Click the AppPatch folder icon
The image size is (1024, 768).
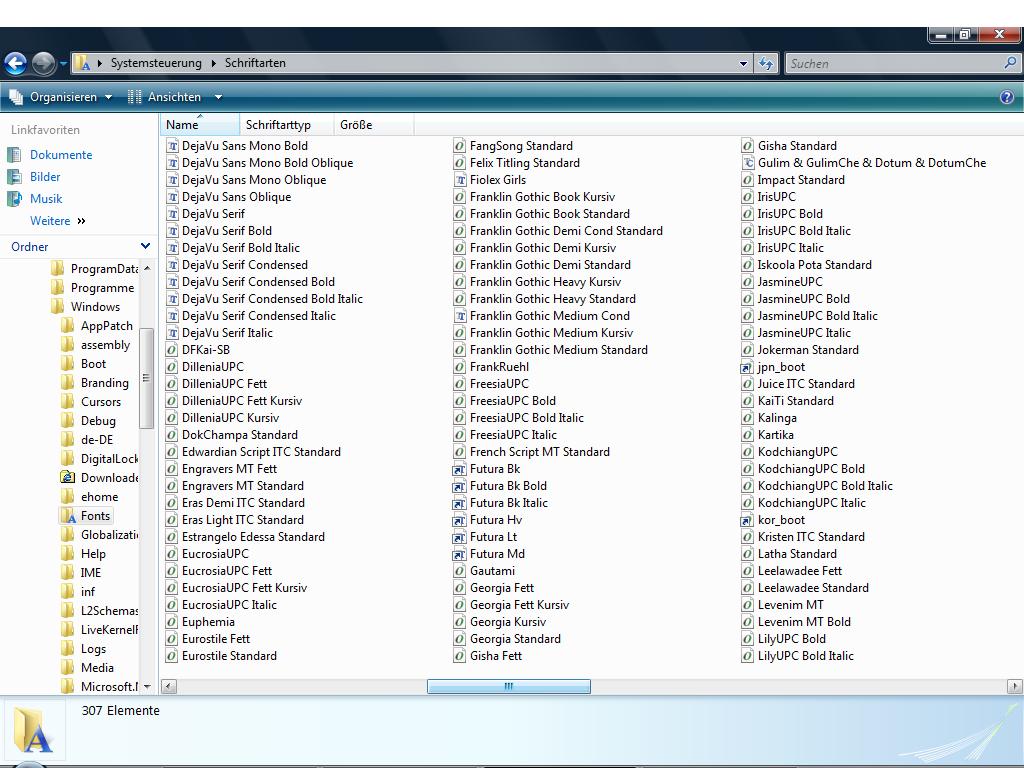(67, 325)
